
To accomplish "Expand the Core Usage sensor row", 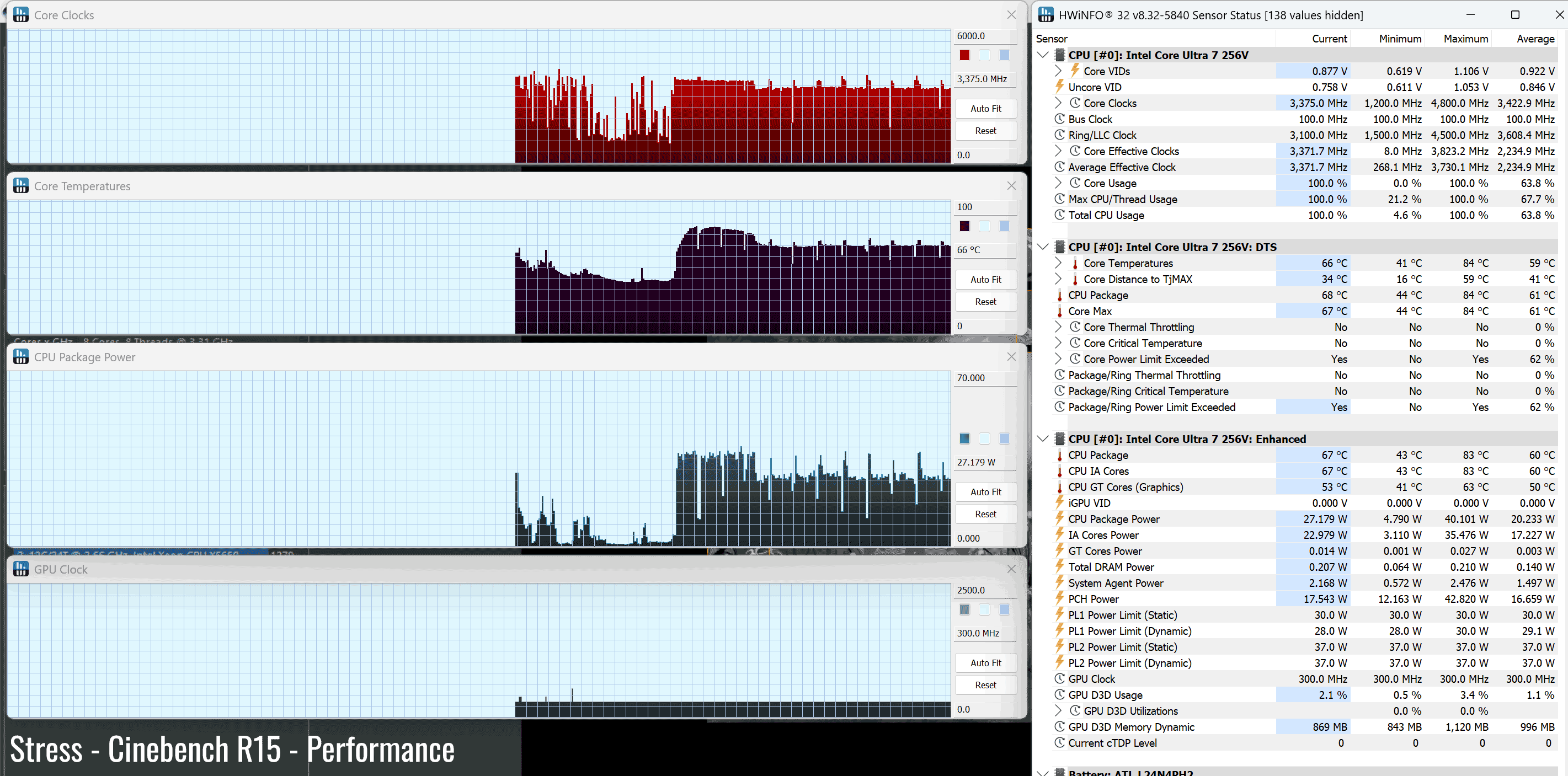I will (x=1059, y=183).
